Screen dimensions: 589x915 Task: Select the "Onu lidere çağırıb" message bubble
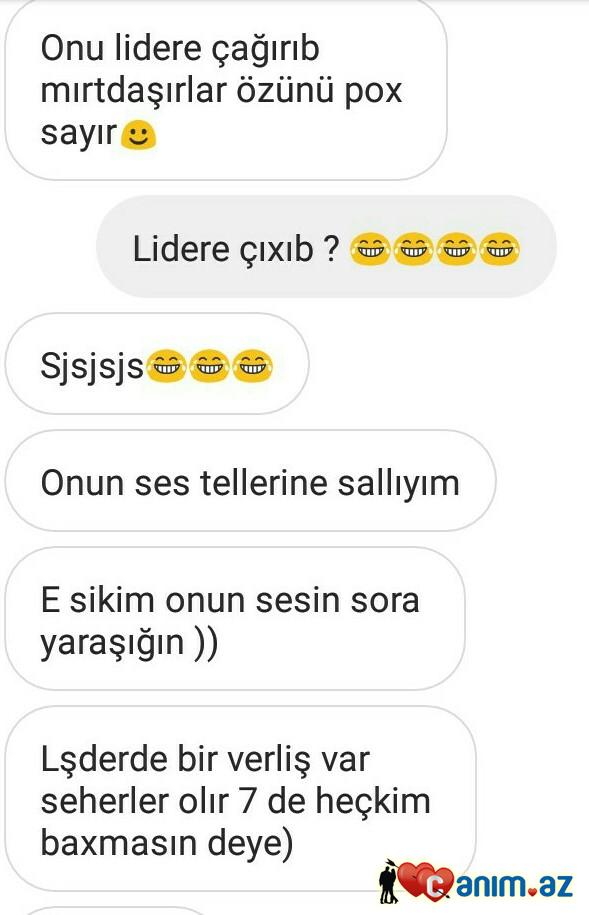[226, 90]
